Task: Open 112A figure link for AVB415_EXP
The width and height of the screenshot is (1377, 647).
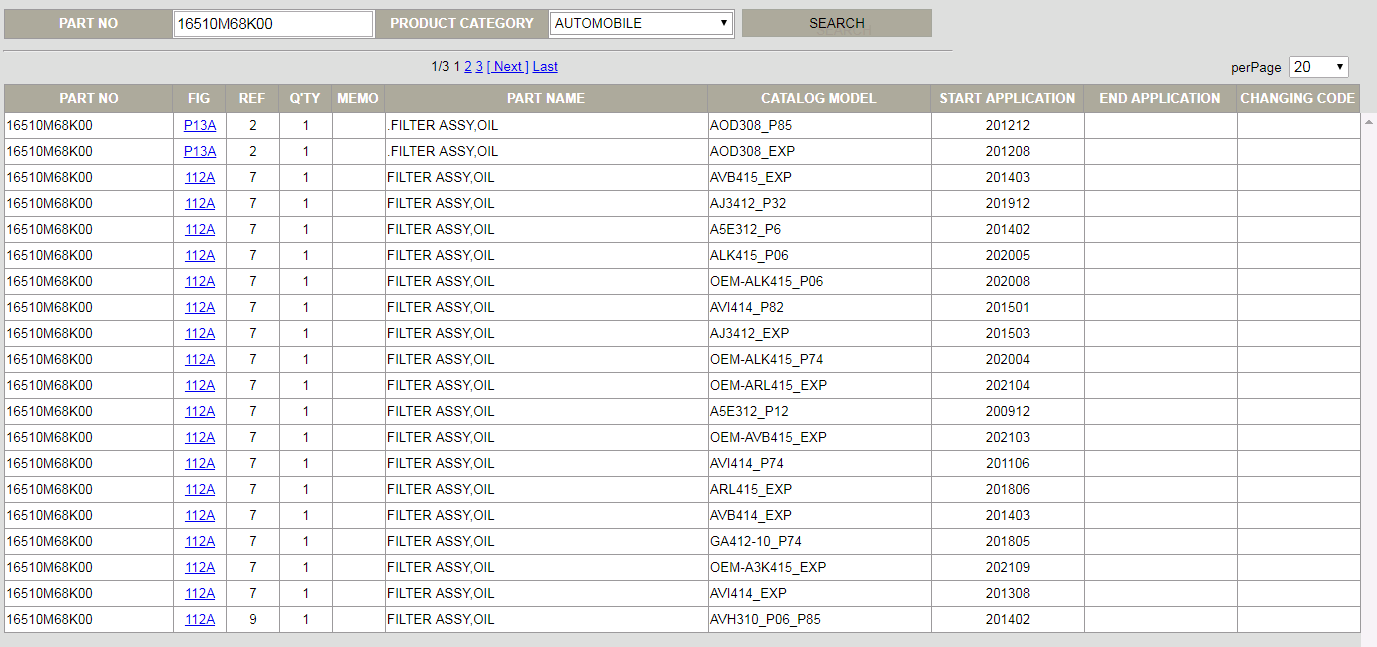Action: point(200,178)
